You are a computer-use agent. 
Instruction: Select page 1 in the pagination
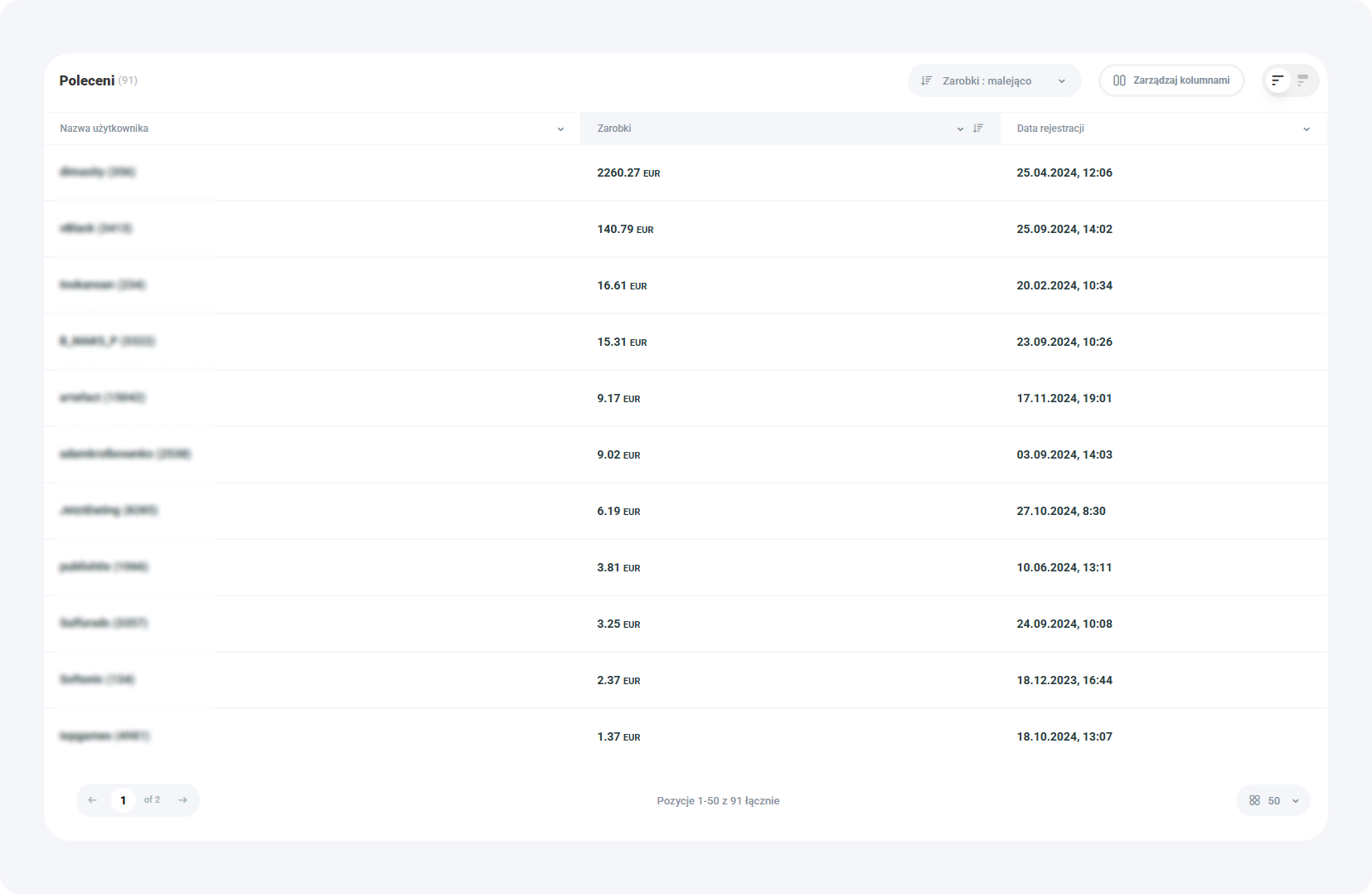click(124, 800)
